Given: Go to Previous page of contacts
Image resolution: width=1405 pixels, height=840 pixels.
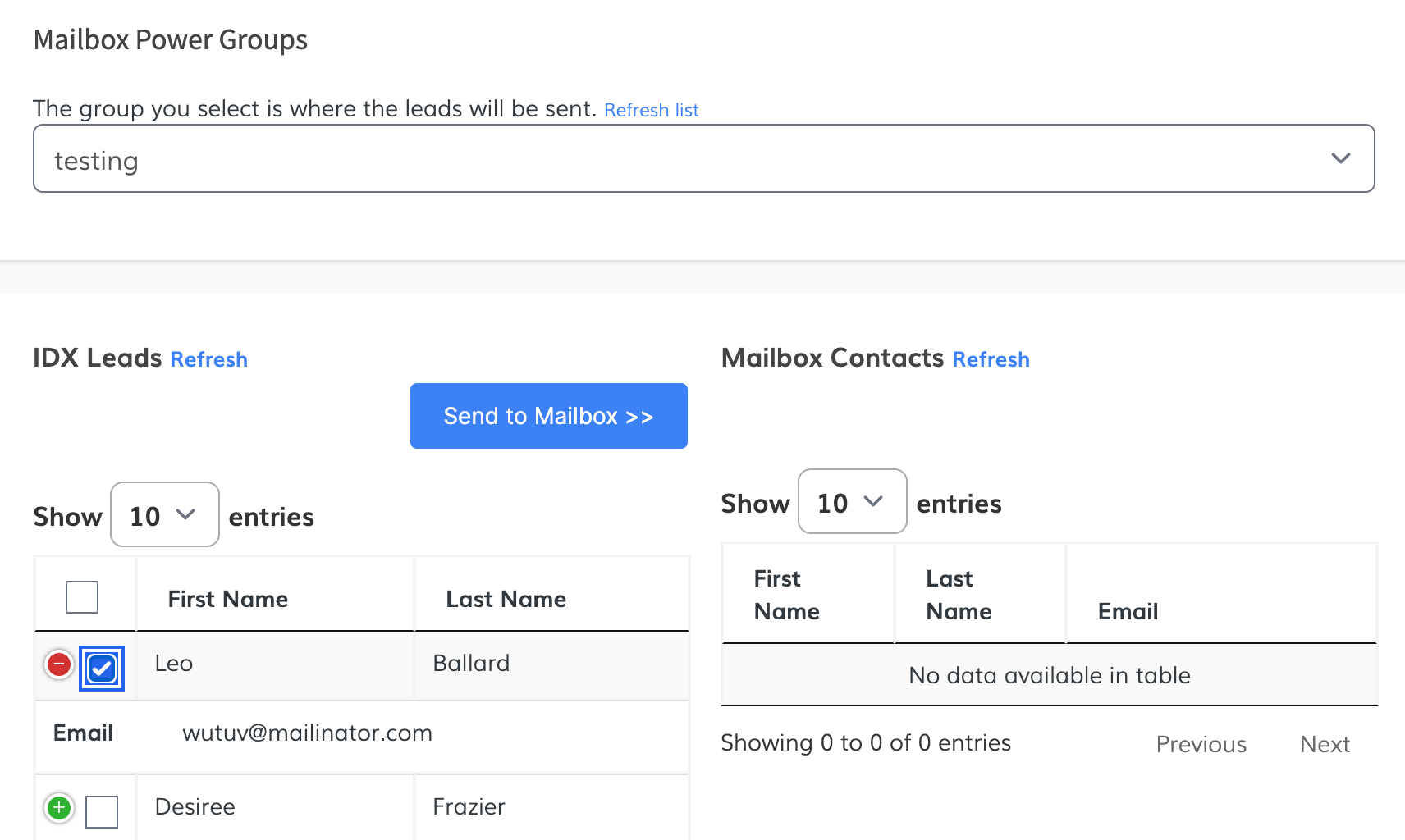Looking at the screenshot, I should pyautogui.click(x=1201, y=744).
